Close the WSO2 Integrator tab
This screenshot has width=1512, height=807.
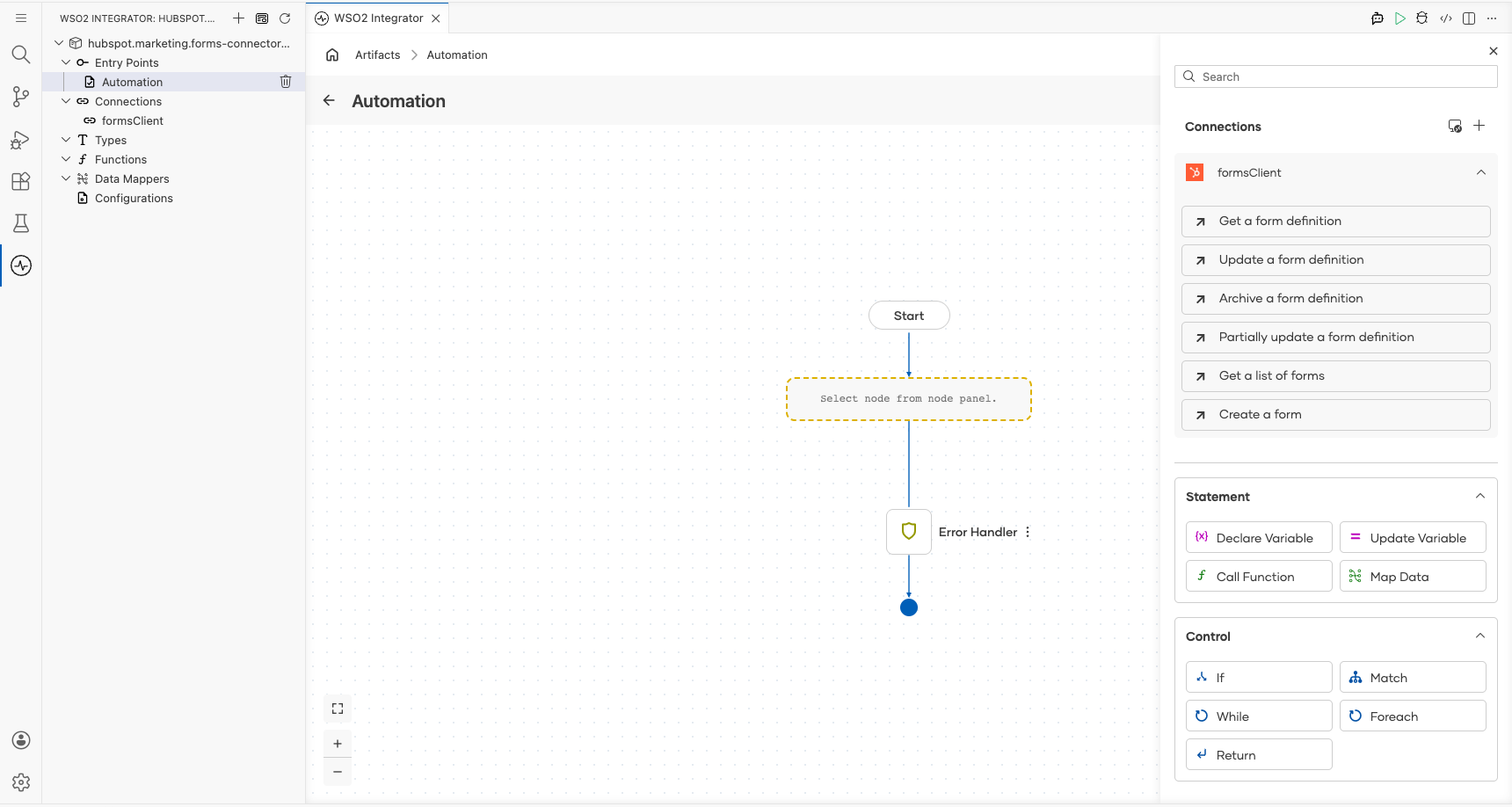[x=436, y=18]
